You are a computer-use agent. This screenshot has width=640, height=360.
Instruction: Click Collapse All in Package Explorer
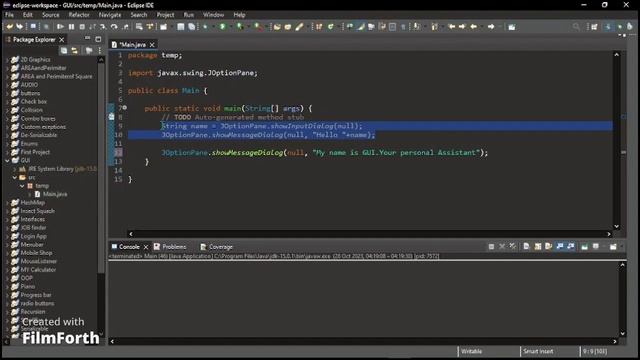point(64,51)
